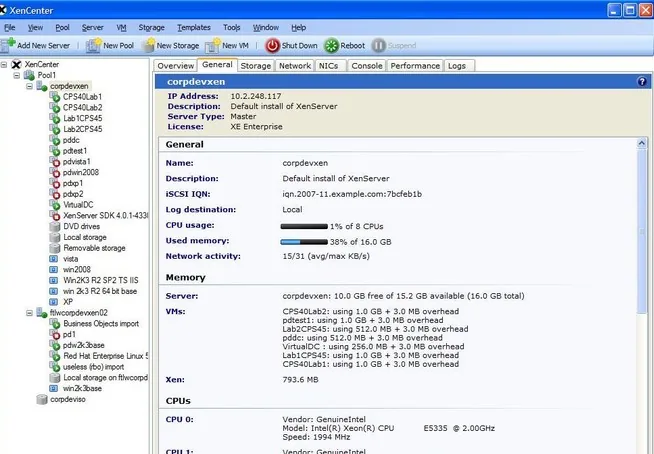Select Red Hat Enterprise Linux VM
This screenshot has height=454, width=654.
click(106, 356)
